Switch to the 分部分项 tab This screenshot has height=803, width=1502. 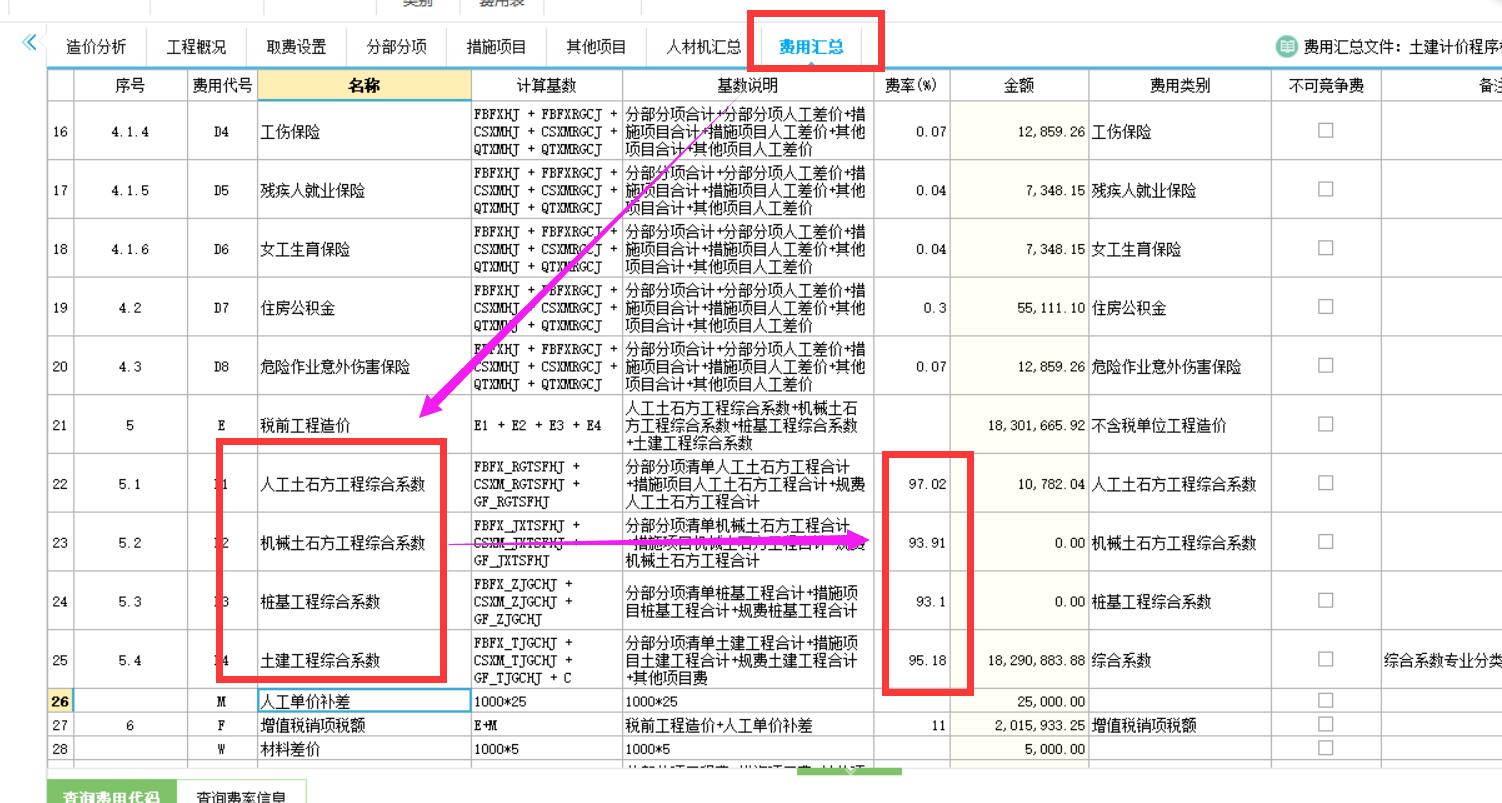[396, 47]
